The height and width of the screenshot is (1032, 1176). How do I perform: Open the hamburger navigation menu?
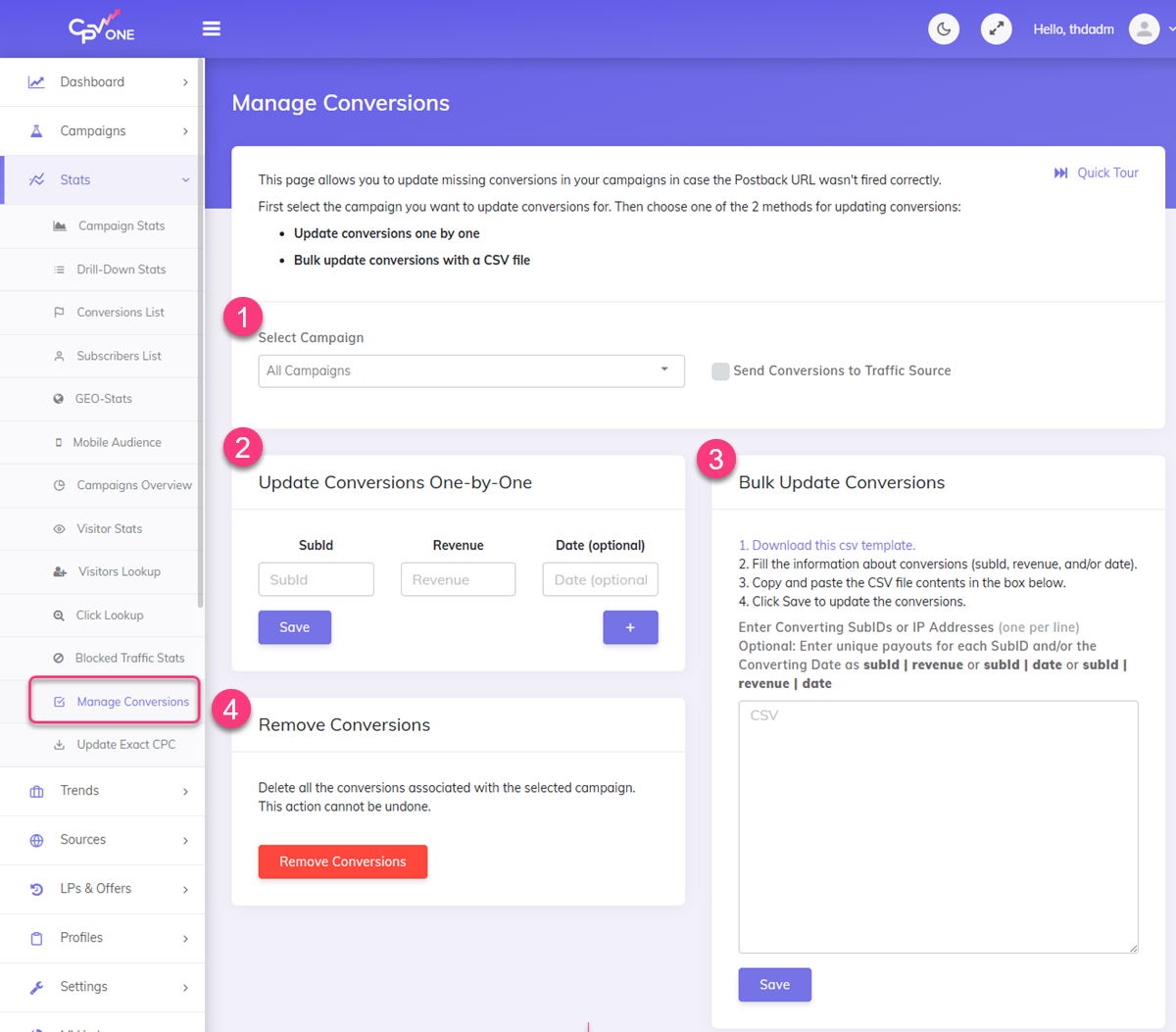point(212,28)
